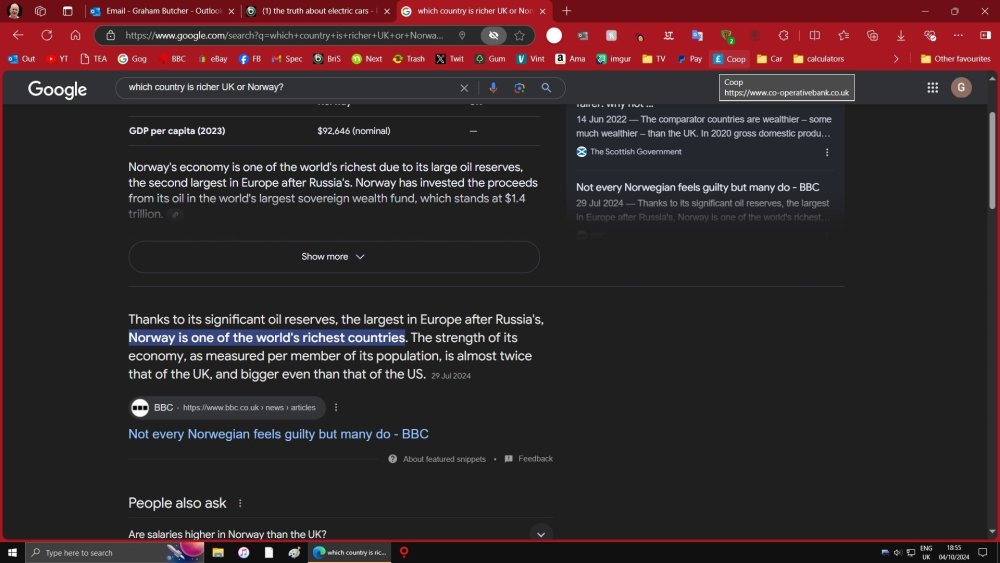Expand the Car bookmarks folder
Viewport: 1000px width, 563px height.
click(770, 59)
